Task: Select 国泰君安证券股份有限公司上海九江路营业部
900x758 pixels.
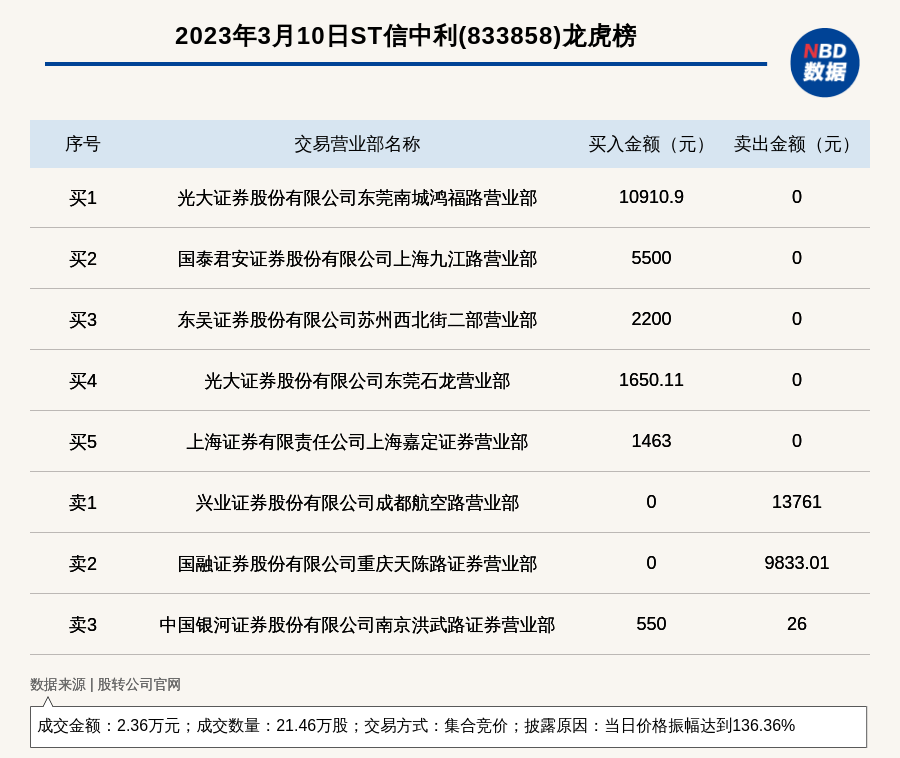Action: pyautogui.click(x=357, y=259)
